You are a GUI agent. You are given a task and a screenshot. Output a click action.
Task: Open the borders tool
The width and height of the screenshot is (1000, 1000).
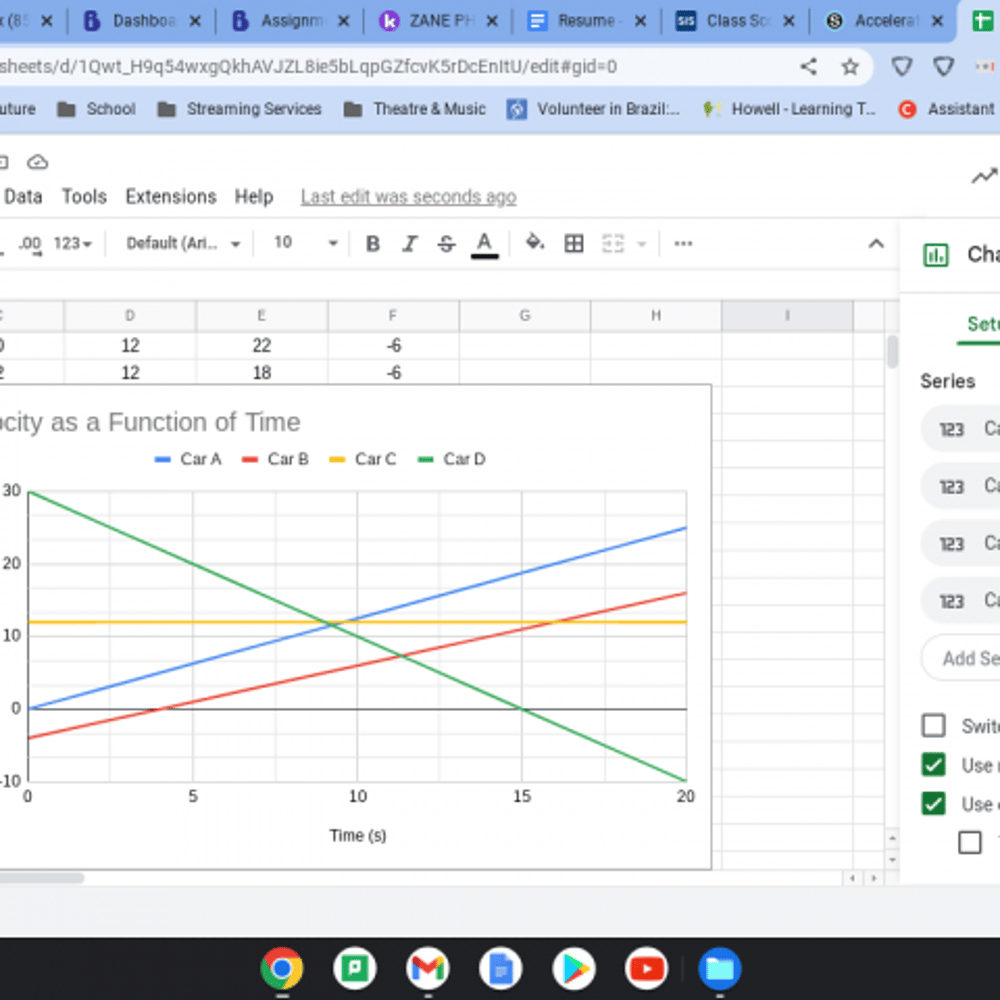(574, 244)
